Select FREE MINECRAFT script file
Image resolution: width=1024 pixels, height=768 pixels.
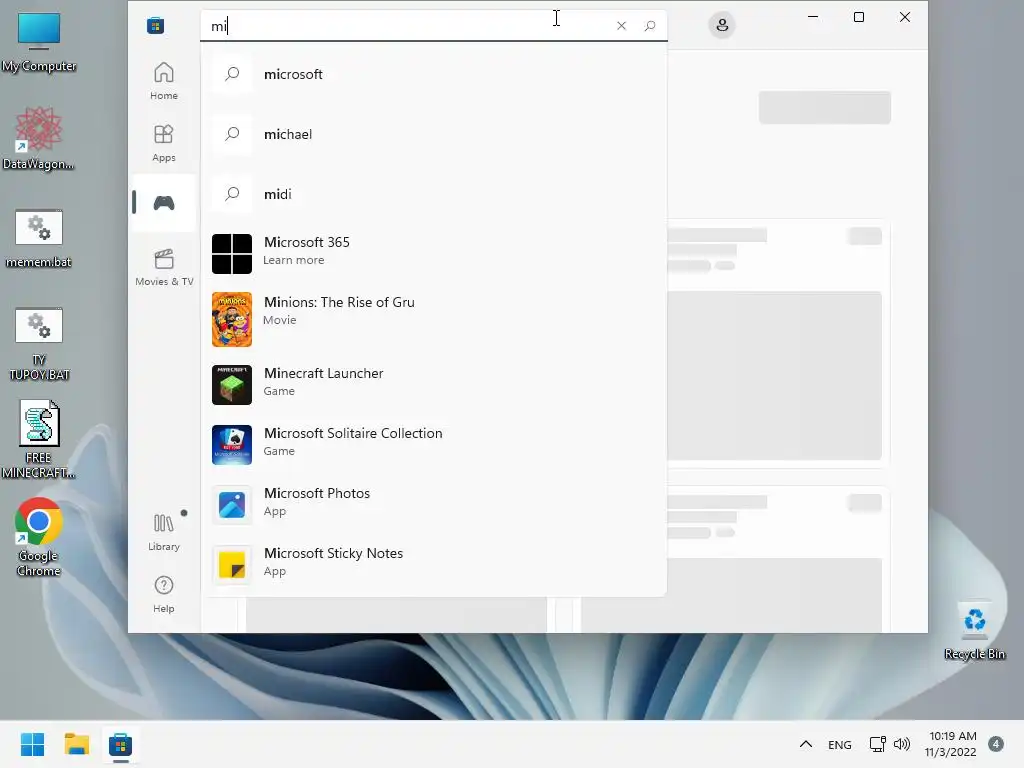pyautogui.click(x=39, y=440)
